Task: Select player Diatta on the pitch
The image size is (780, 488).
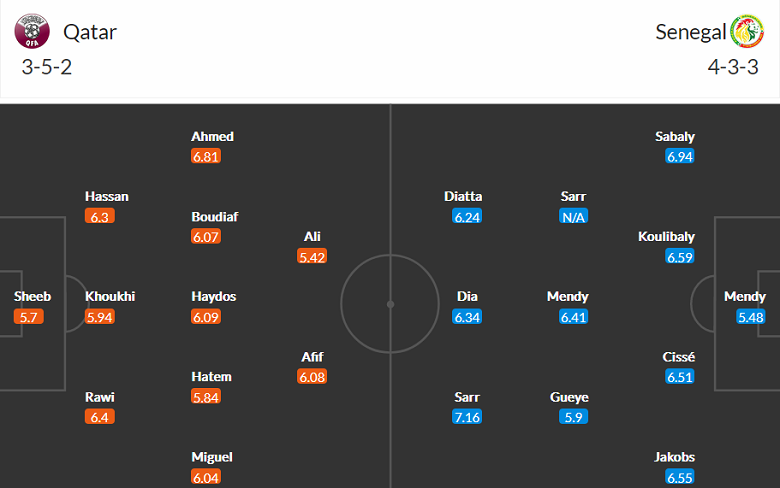Action: click(464, 197)
